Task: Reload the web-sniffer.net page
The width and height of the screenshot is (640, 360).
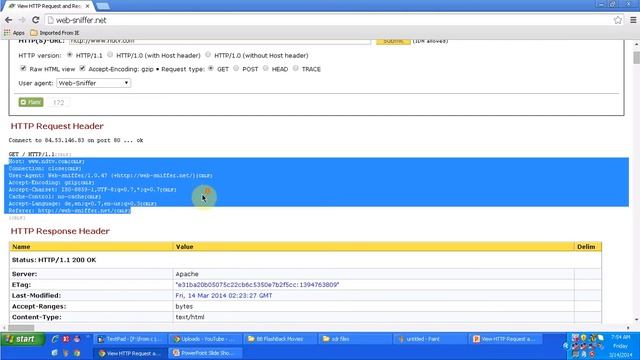Action: 36,20
